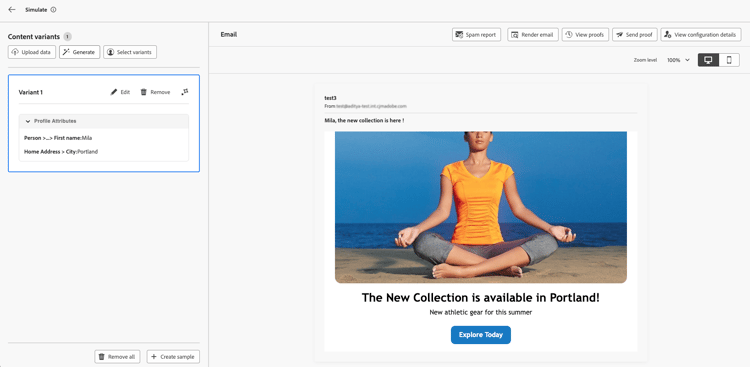Click Remove all variants
This screenshot has height=367, width=750.
click(x=117, y=357)
